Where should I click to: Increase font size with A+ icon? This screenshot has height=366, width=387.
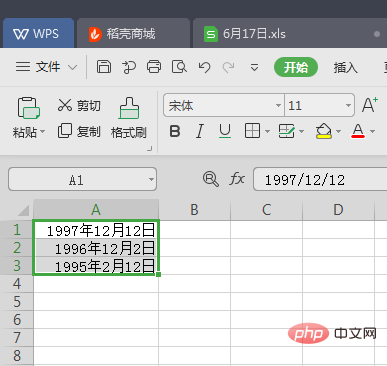pos(370,105)
